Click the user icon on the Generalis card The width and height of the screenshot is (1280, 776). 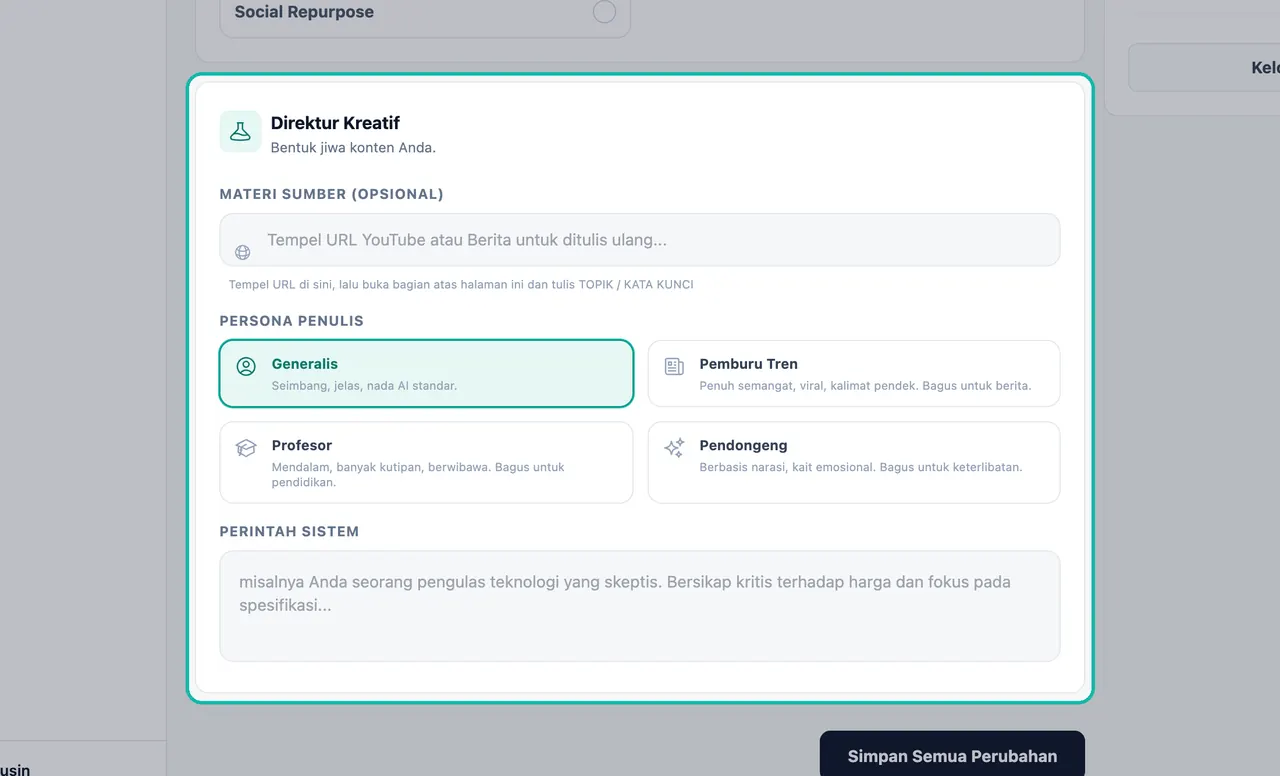[x=246, y=366]
